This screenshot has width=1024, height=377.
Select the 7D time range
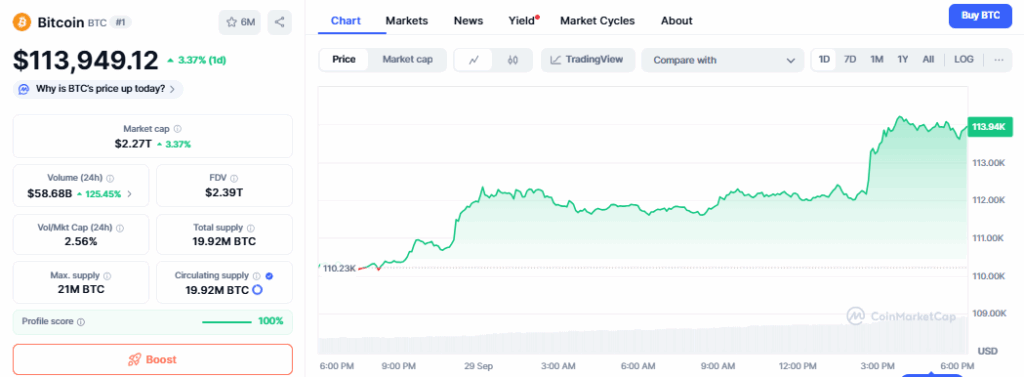coord(850,59)
